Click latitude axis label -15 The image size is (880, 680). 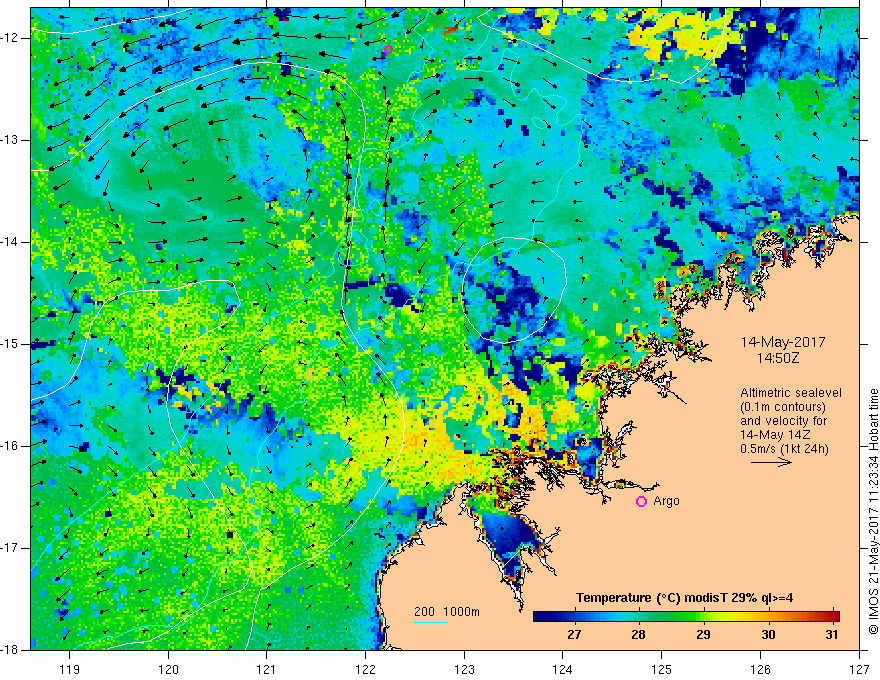click(10, 344)
